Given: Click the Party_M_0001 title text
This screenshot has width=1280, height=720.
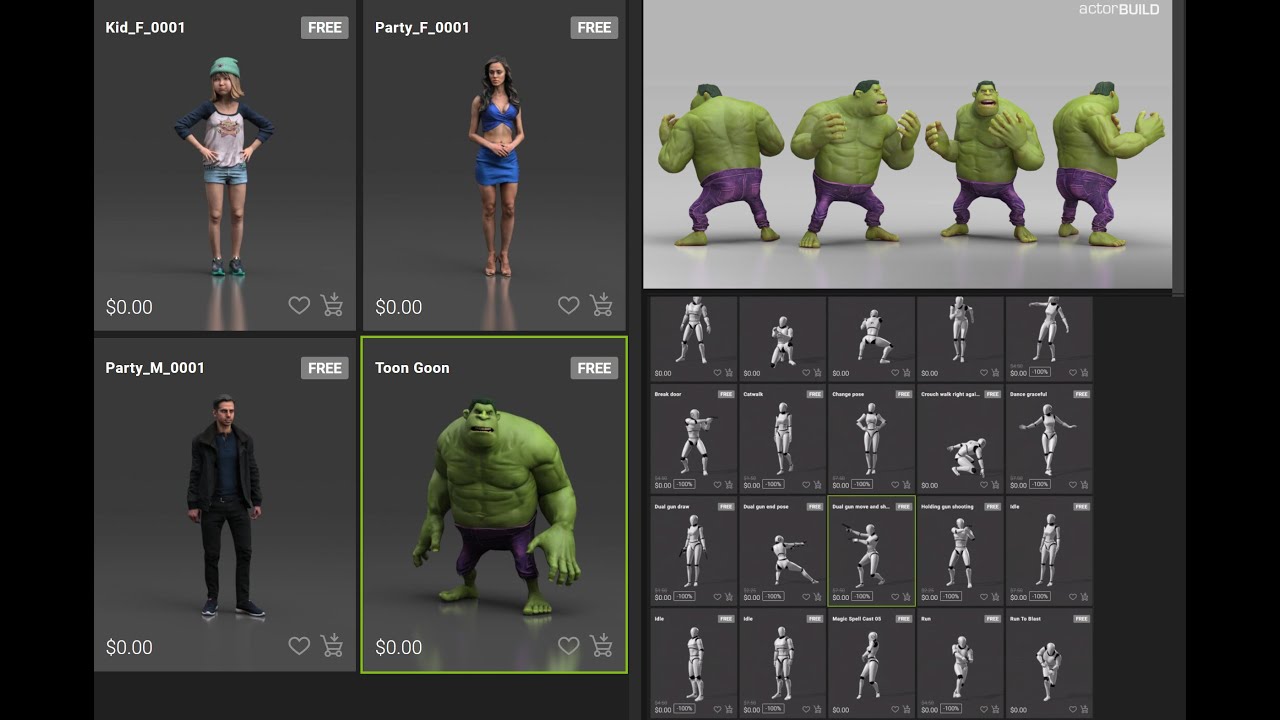Looking at the screenshot, I should [x=155, y=368].
